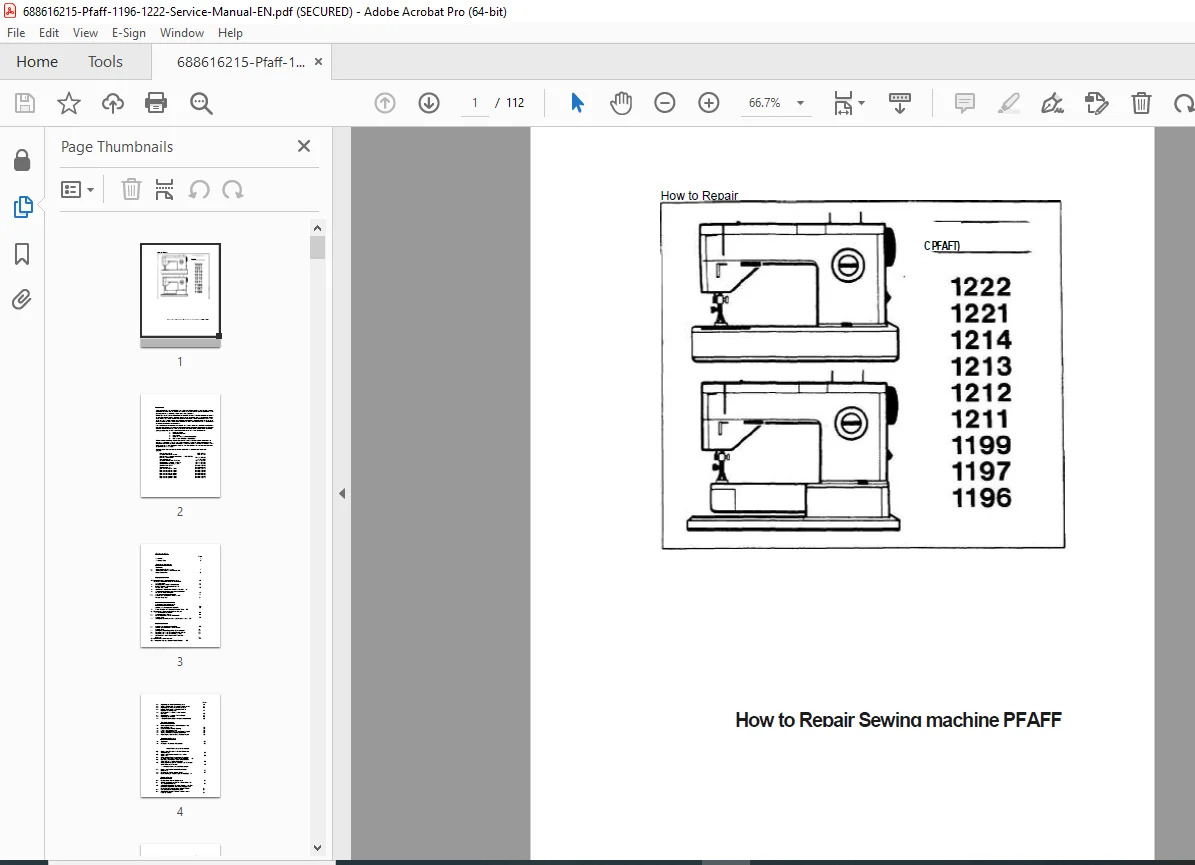Click model number 1196 in the document
Image resolution: width=1195 pixels, height=865 pixels.
click(981, 498)
